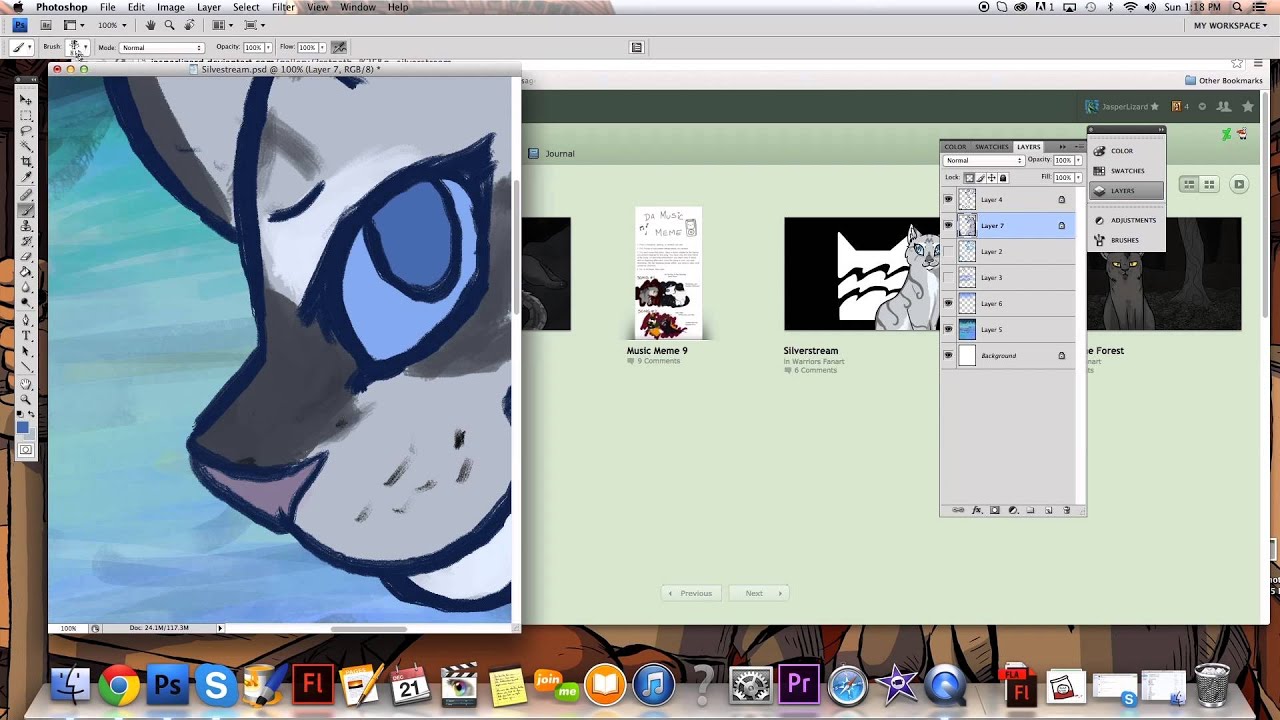
Task: Show Layer 3 by clicking its visibility box
Action: coord(948,277)
